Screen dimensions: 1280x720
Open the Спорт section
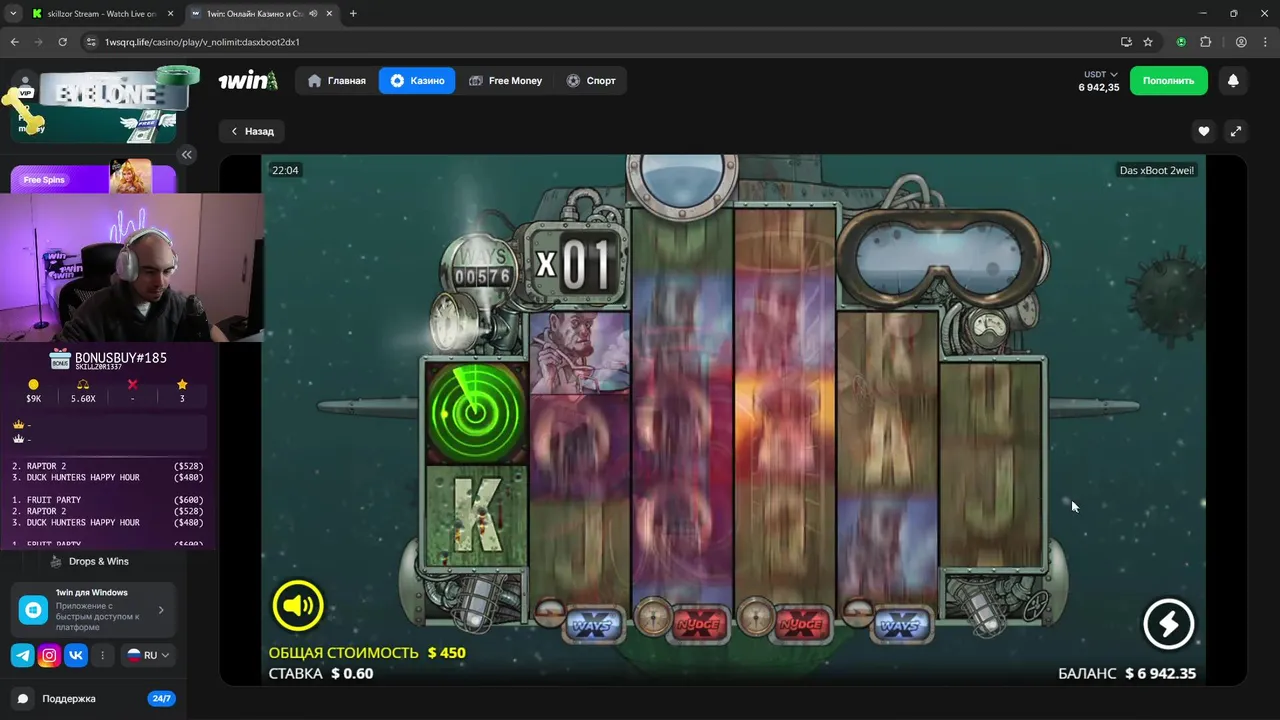point(590,81)
